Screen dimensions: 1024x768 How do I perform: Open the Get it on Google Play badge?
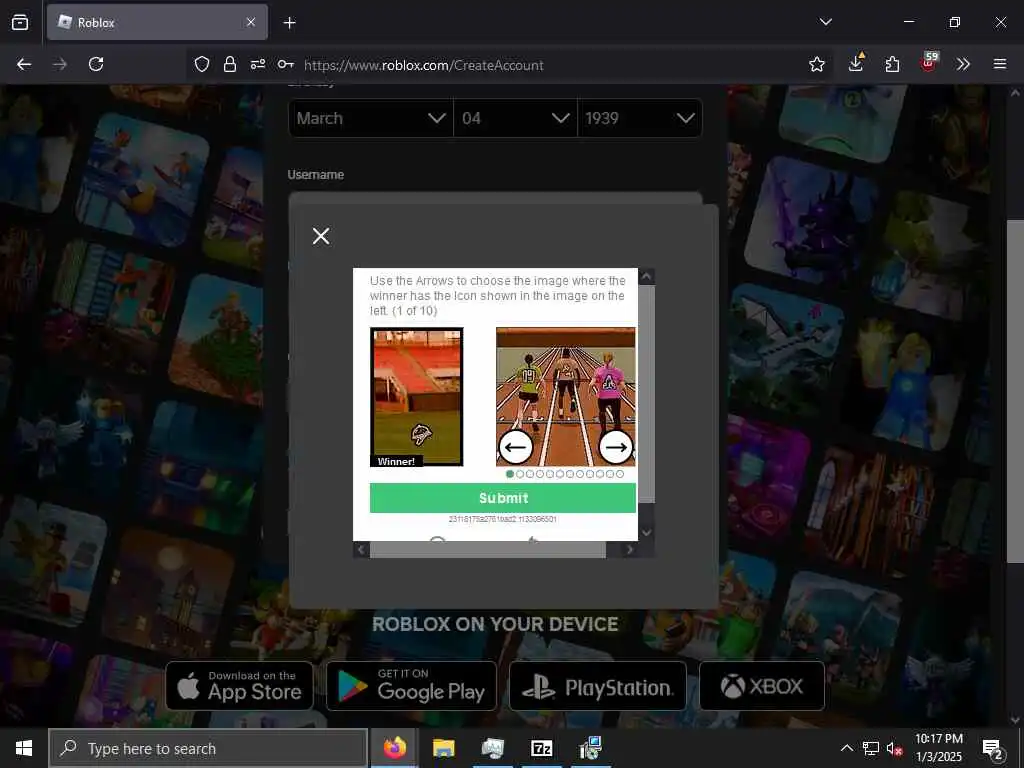click(411, 686)
